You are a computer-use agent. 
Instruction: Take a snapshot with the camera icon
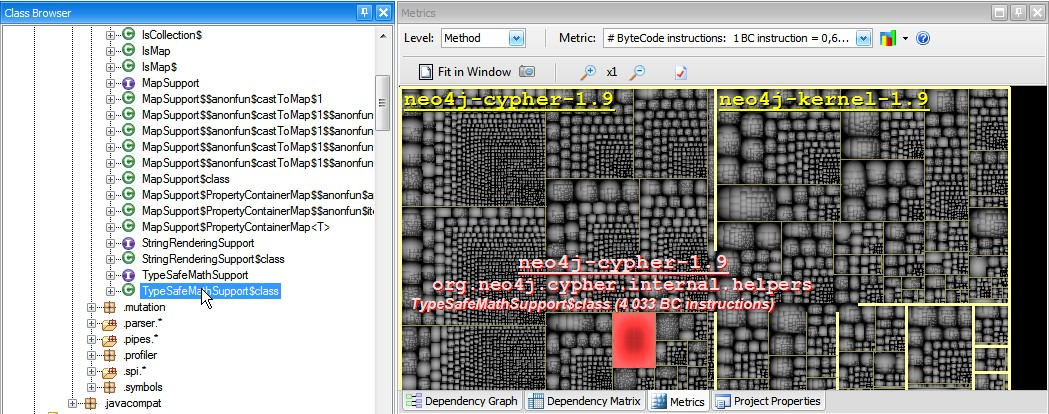click(527, 72)
